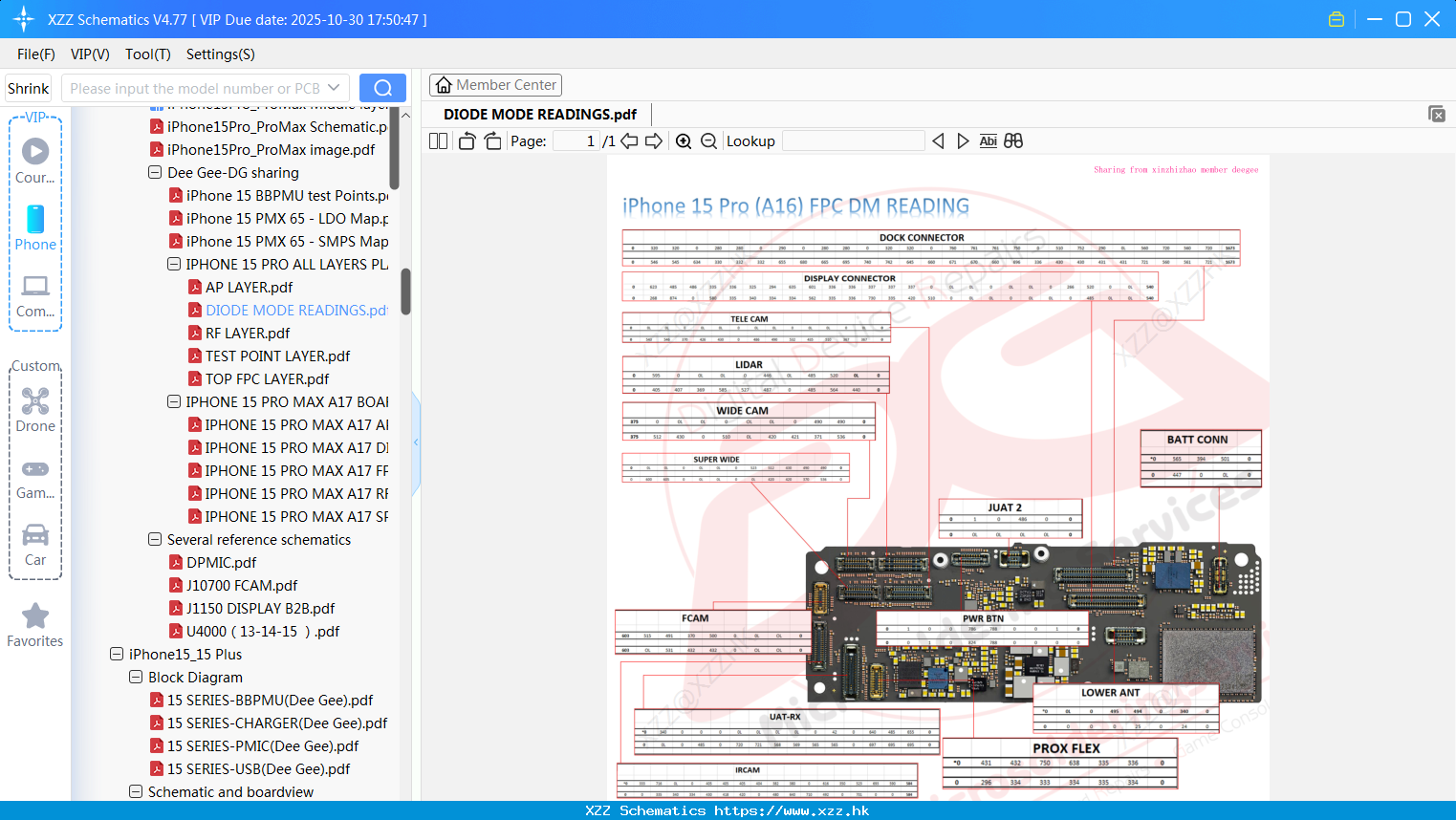Open the Settings(S) menu
The image size is (1456, 820).
(x=221, y=54)
